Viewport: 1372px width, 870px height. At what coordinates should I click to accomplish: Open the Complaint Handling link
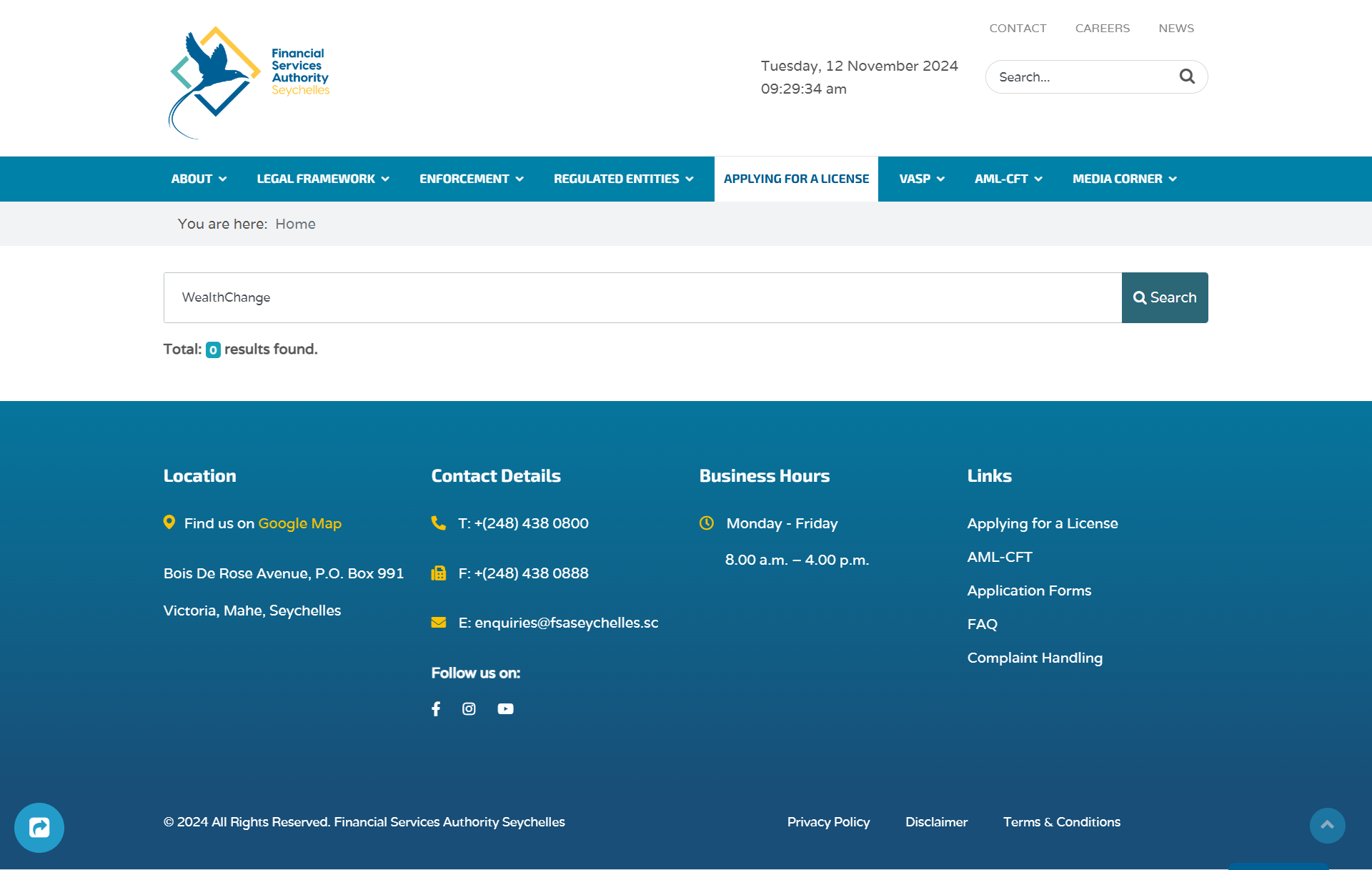[x=1035, y=658]
